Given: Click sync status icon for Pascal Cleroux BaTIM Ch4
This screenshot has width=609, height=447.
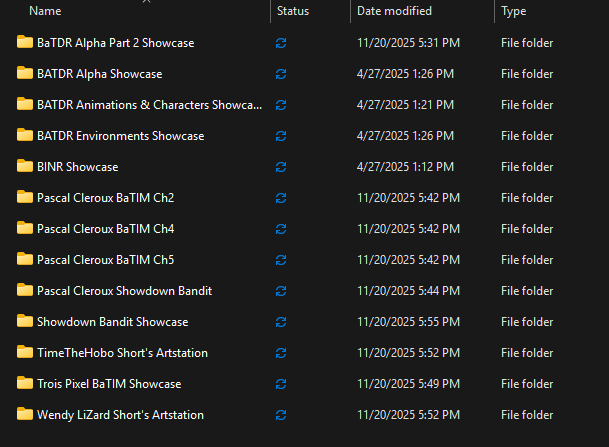Looking at the screenshot, I should pyautogui.click(x=281, y=229).
